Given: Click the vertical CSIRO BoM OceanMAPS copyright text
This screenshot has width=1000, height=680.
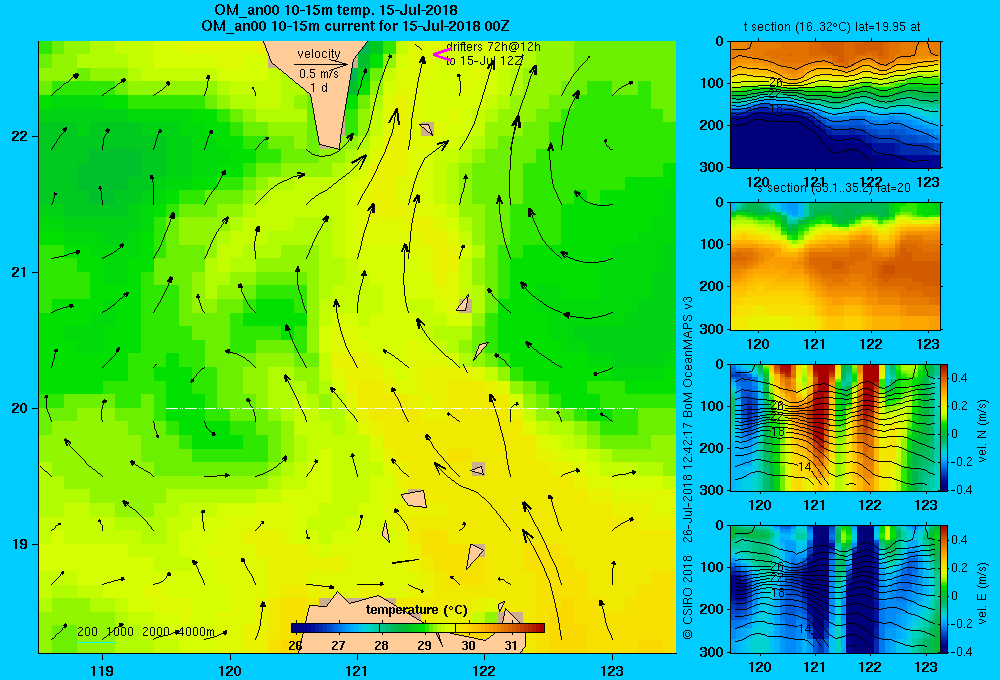Looking at the screenshot, I should [687, 467].
